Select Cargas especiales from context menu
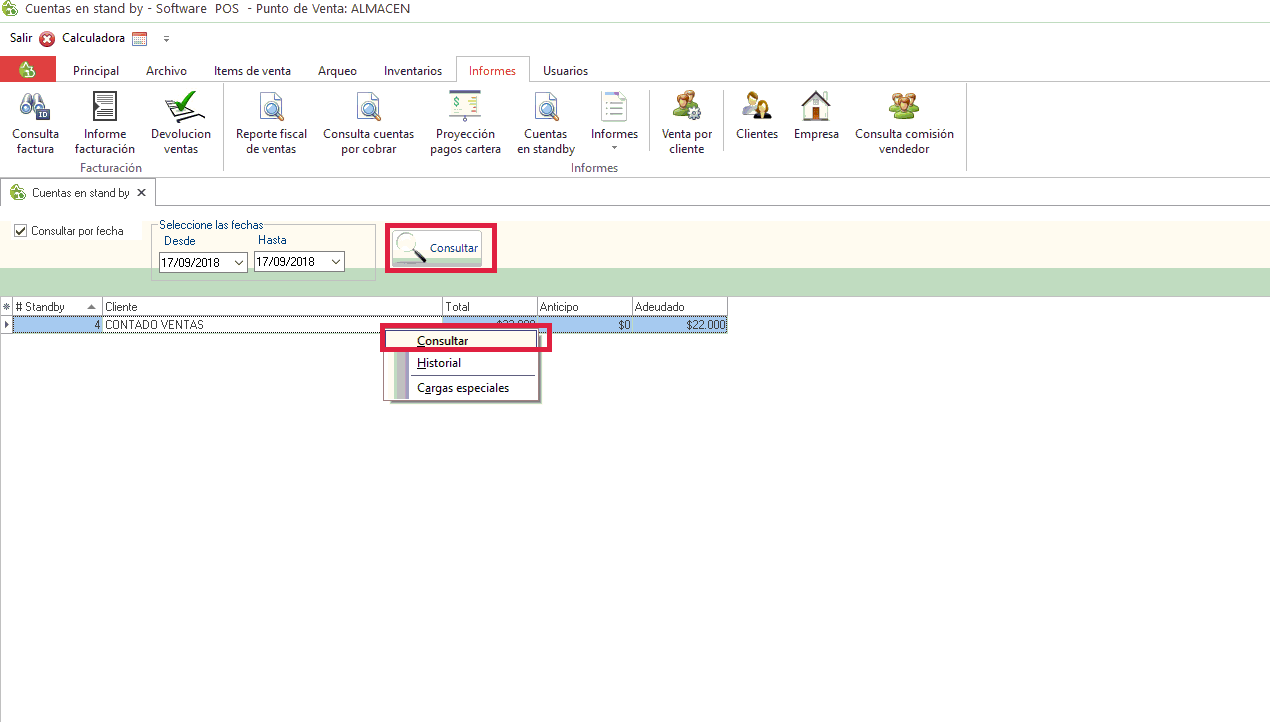 tap(463, 388)
